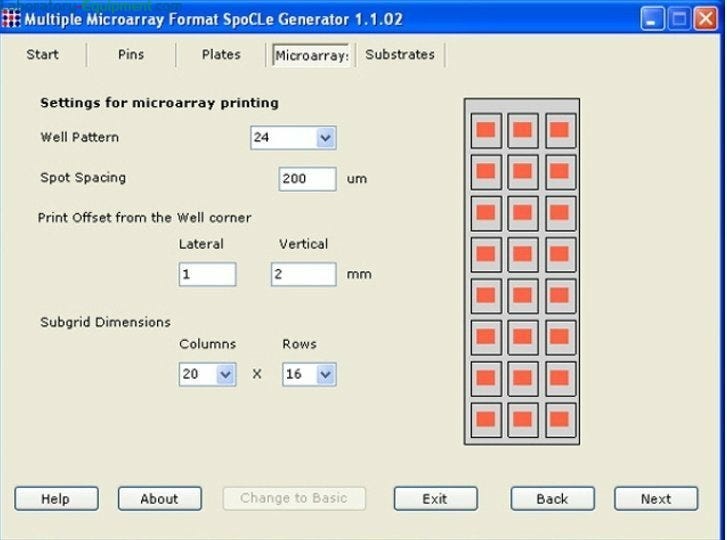Click the bottom-right well in plate preview
This screenshot has width=727, height=540.
[560, 418]
